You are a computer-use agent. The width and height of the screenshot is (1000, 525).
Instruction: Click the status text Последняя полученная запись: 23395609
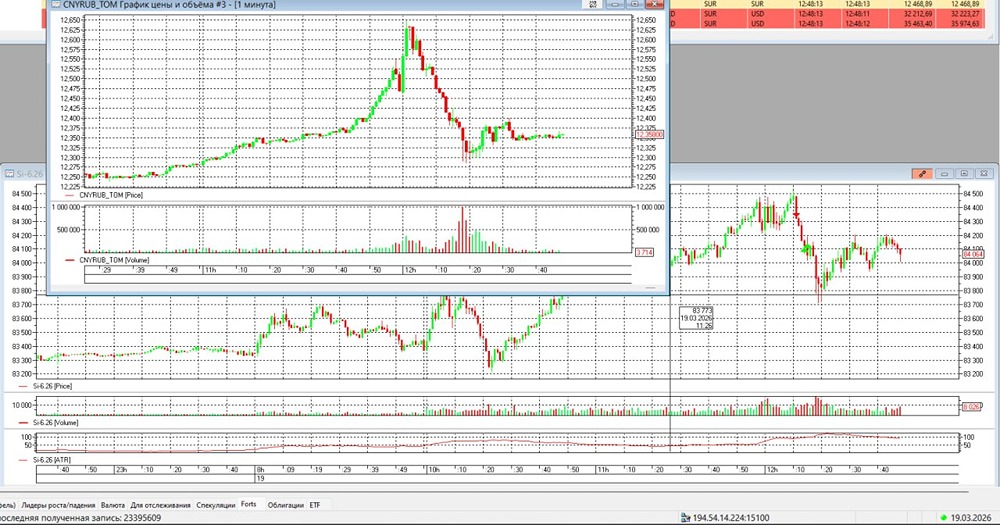click(x=80, y=518)
